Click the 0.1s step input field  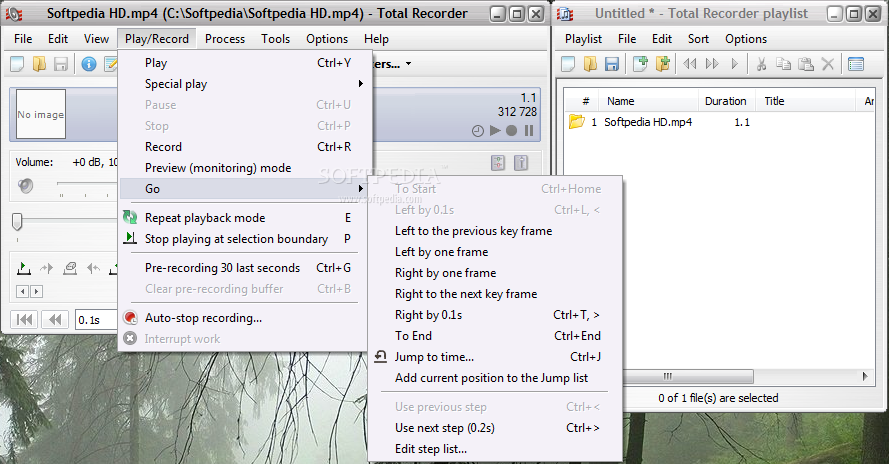tap(96, 320)
